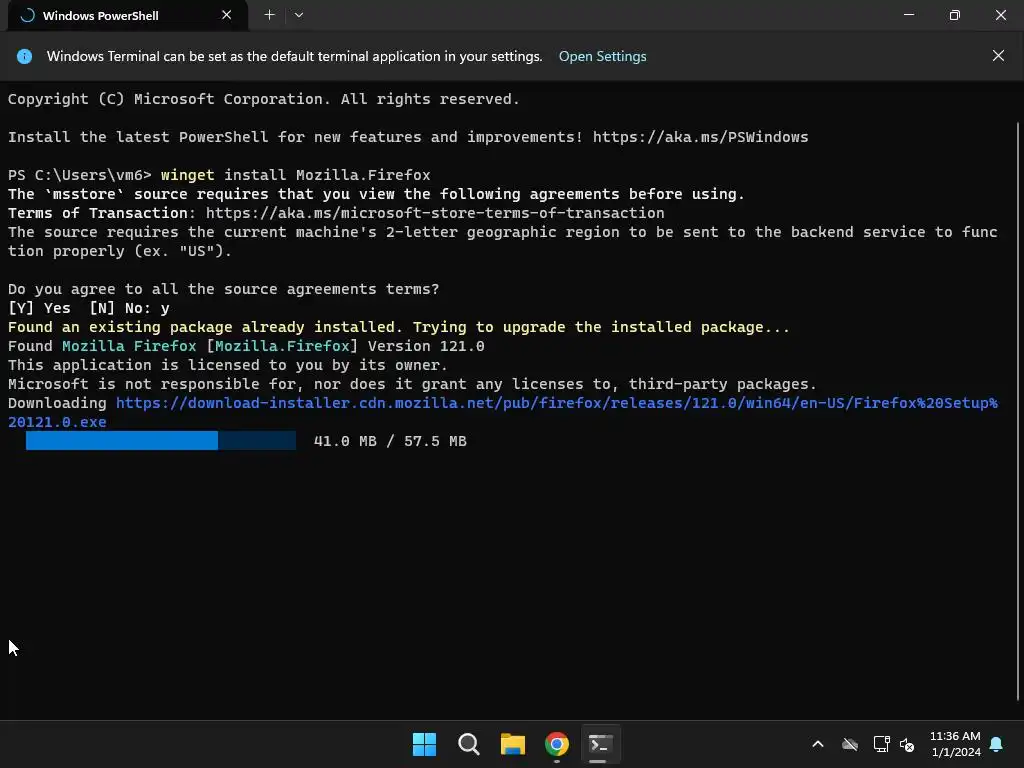Click the download progress bar
The image size is (1024, 768).
click(161, 441)
